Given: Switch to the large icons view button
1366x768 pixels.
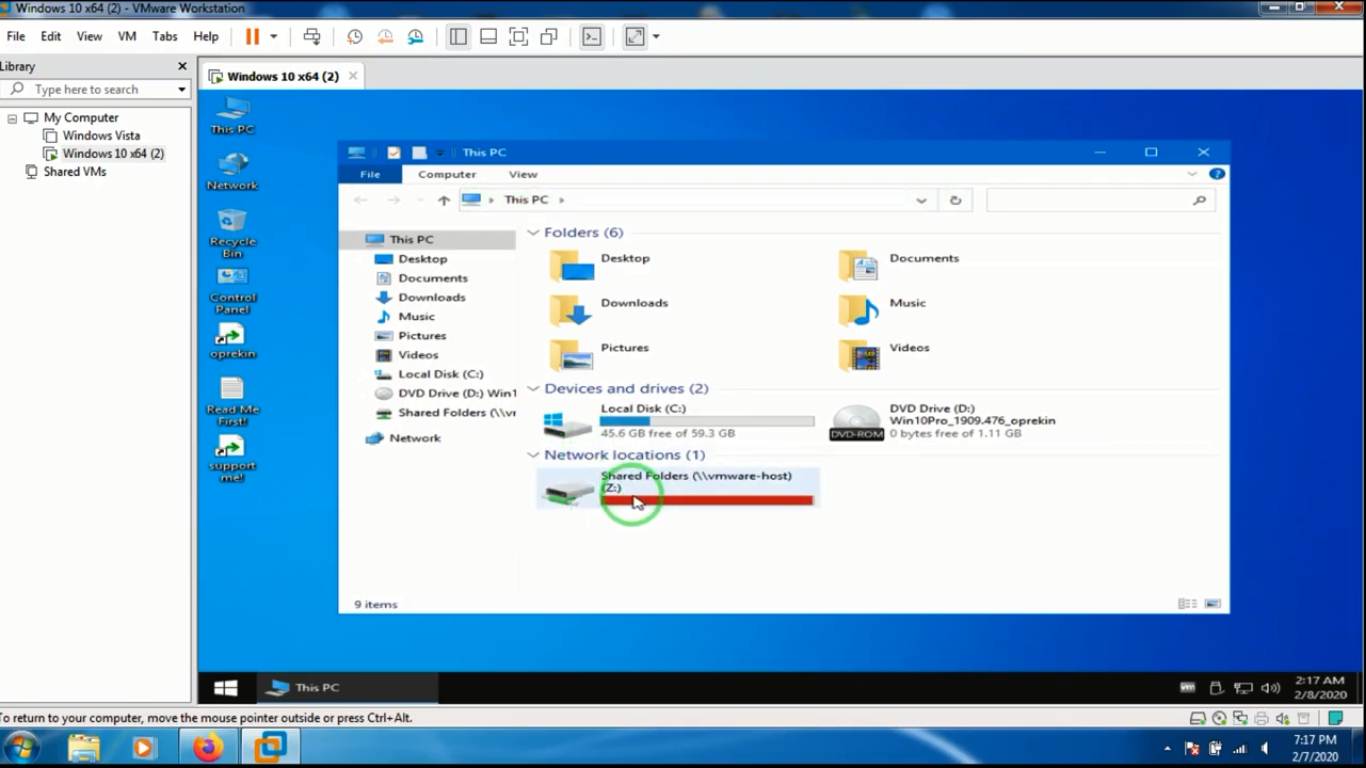Looking at the screenshot, I should coord(1212,604).
